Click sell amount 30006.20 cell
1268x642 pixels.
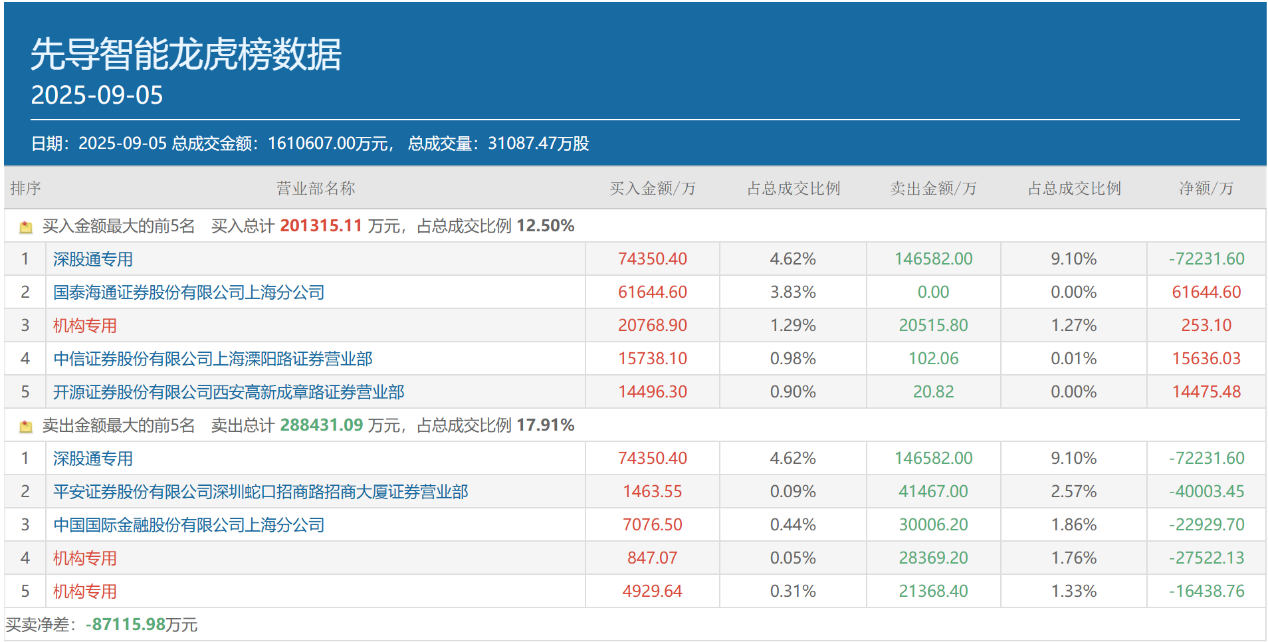(933, 524)
